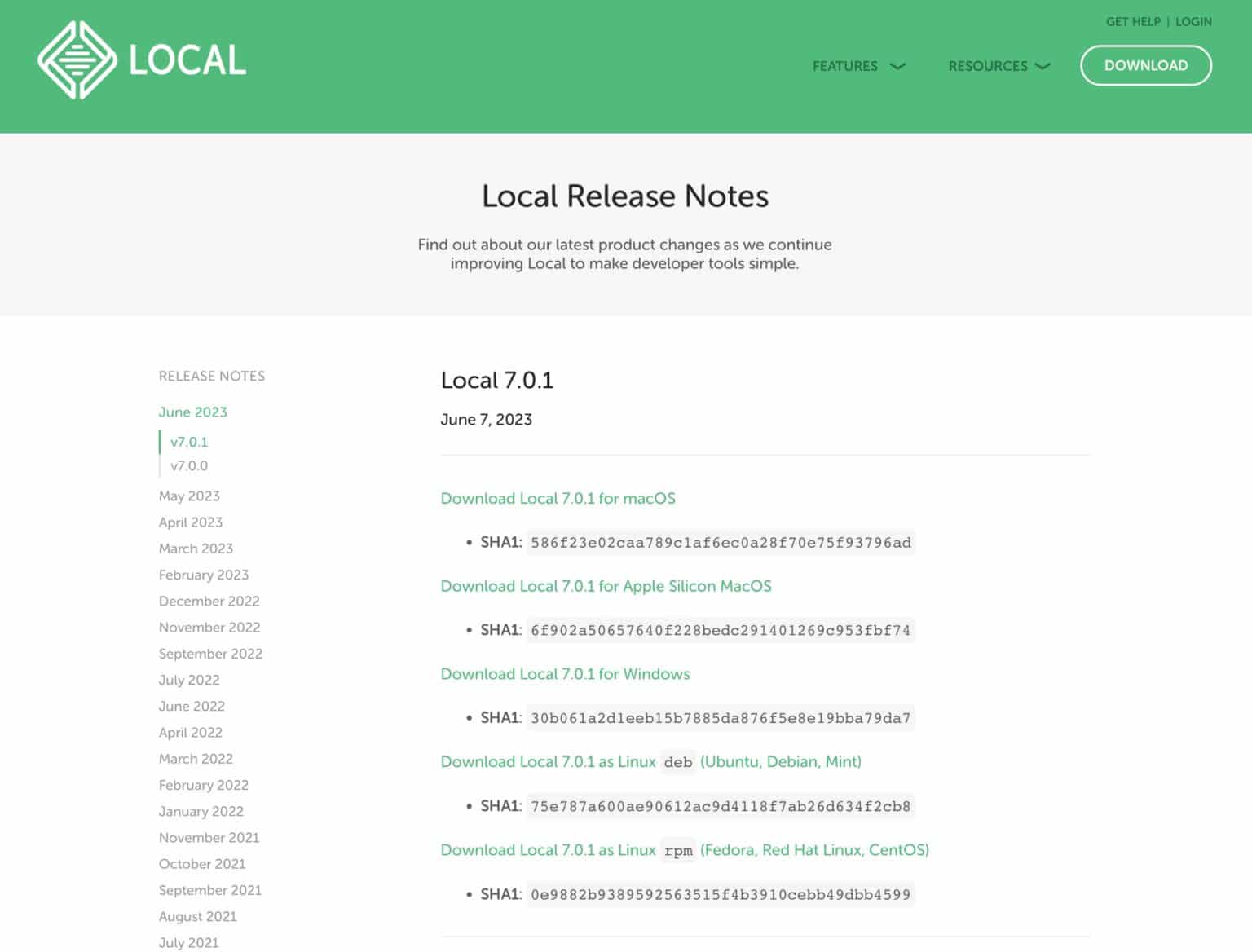The height and width of the screenshot is (952, 1252).
Task: Click the Local logo in the header
Action: click(143, 59)
